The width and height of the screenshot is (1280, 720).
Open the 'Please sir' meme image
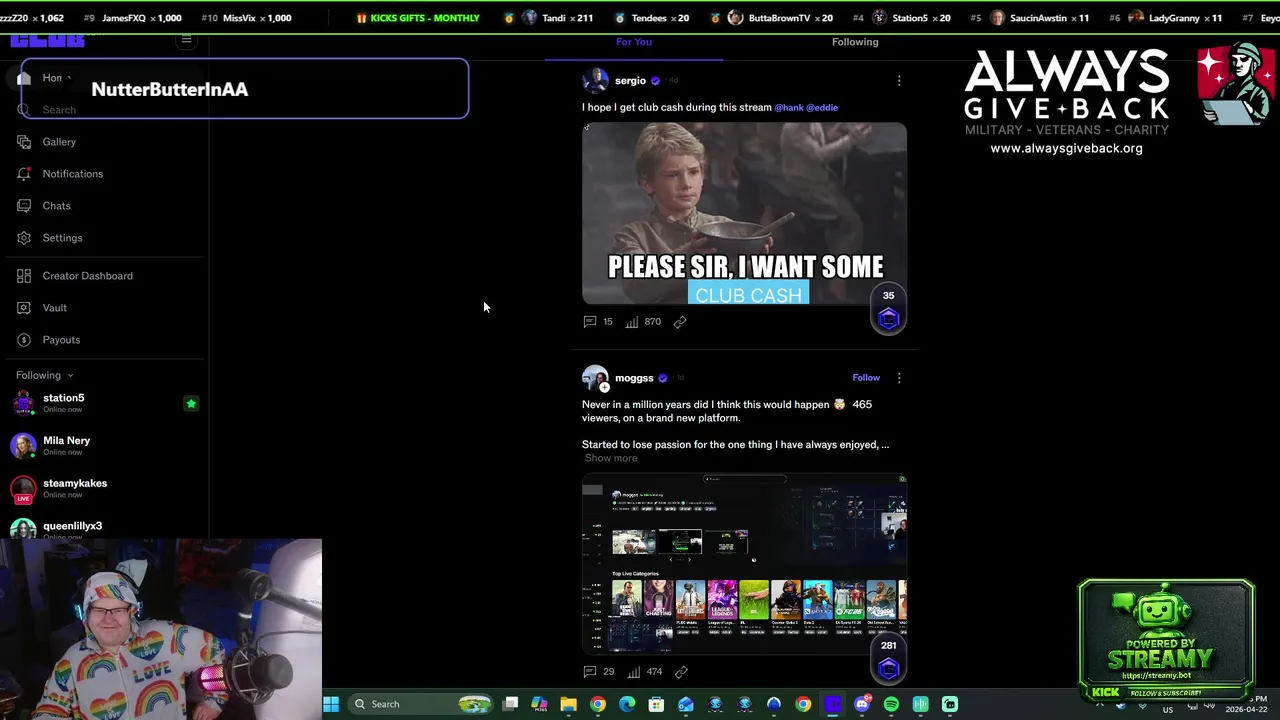[744, 213]
